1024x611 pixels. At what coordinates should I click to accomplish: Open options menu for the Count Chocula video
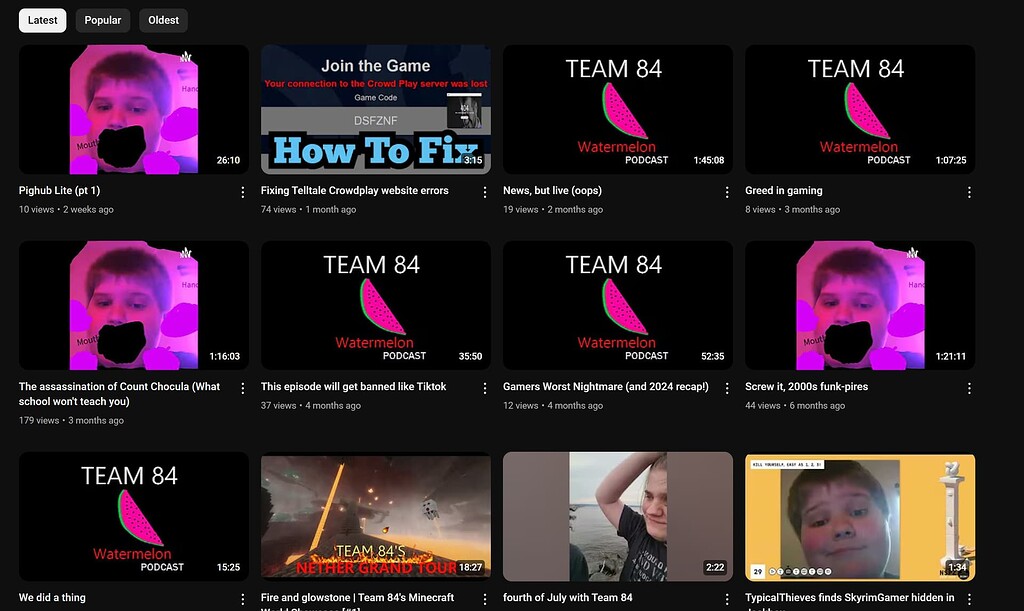pos(242,388)
